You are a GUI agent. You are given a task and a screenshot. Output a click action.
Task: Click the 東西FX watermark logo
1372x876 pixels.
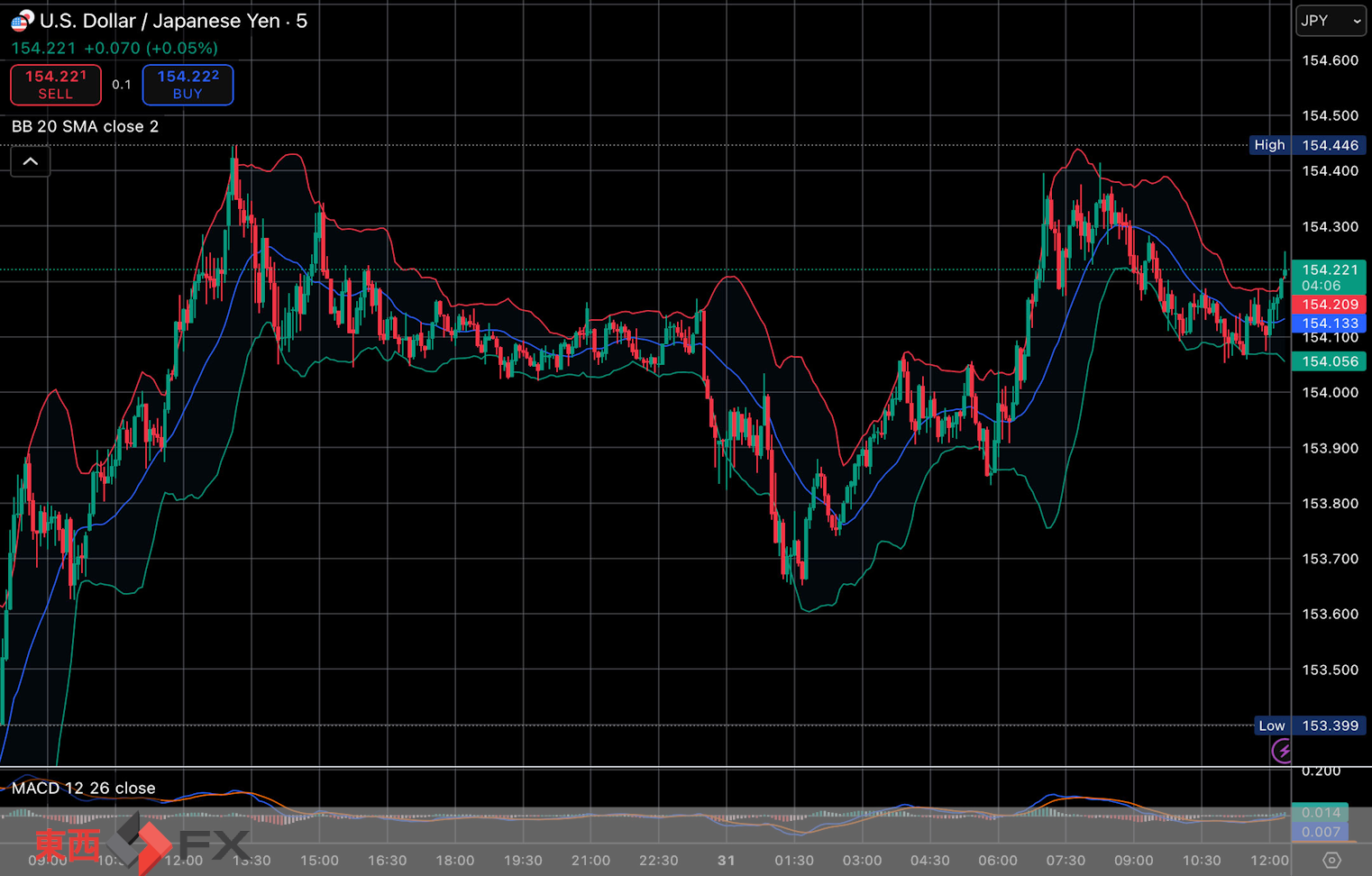coord(142,844)
